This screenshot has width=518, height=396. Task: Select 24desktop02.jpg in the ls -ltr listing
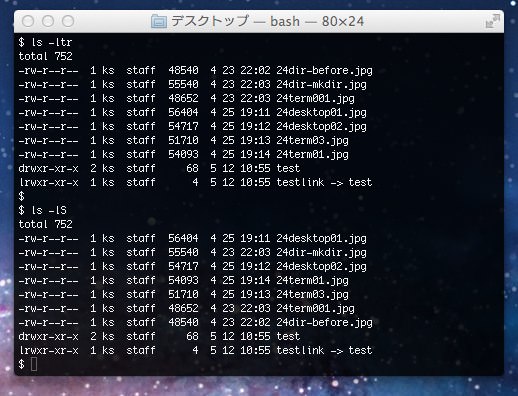[321, 127]
